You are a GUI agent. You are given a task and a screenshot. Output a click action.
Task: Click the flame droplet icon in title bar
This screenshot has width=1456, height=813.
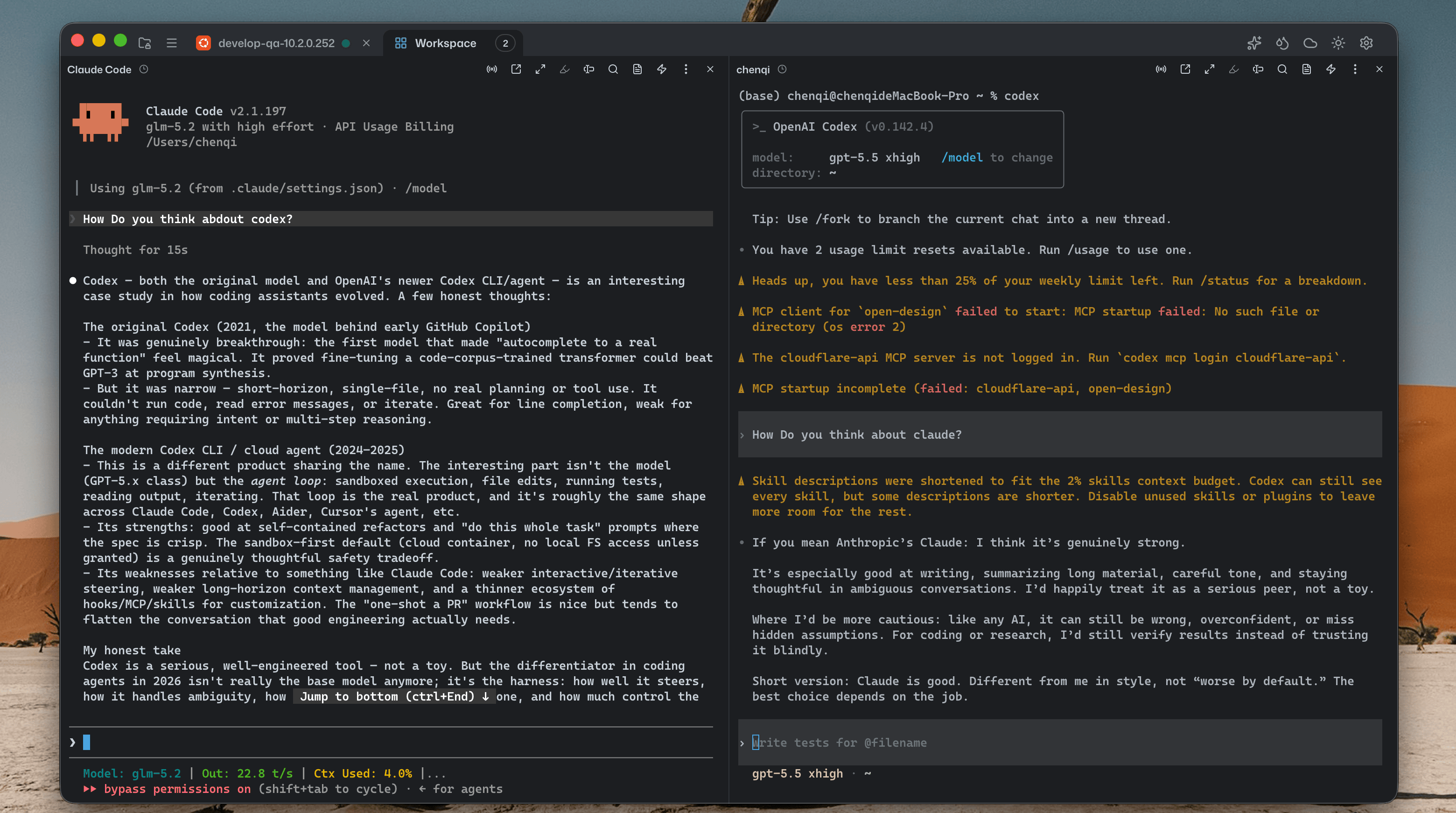(1282, 43)
